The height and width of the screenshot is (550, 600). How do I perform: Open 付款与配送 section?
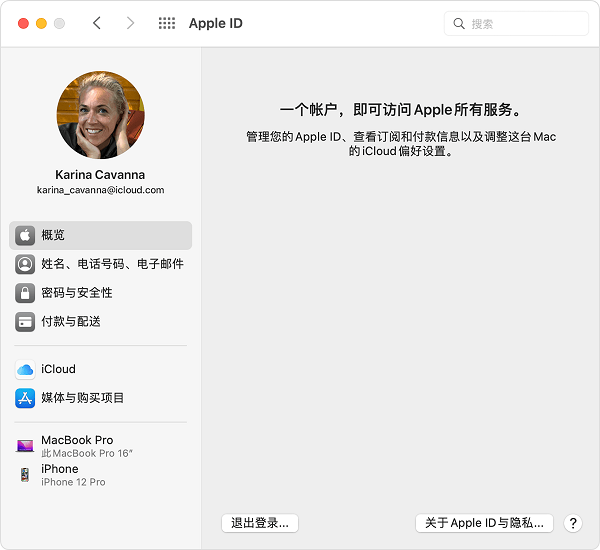(101, 322)
